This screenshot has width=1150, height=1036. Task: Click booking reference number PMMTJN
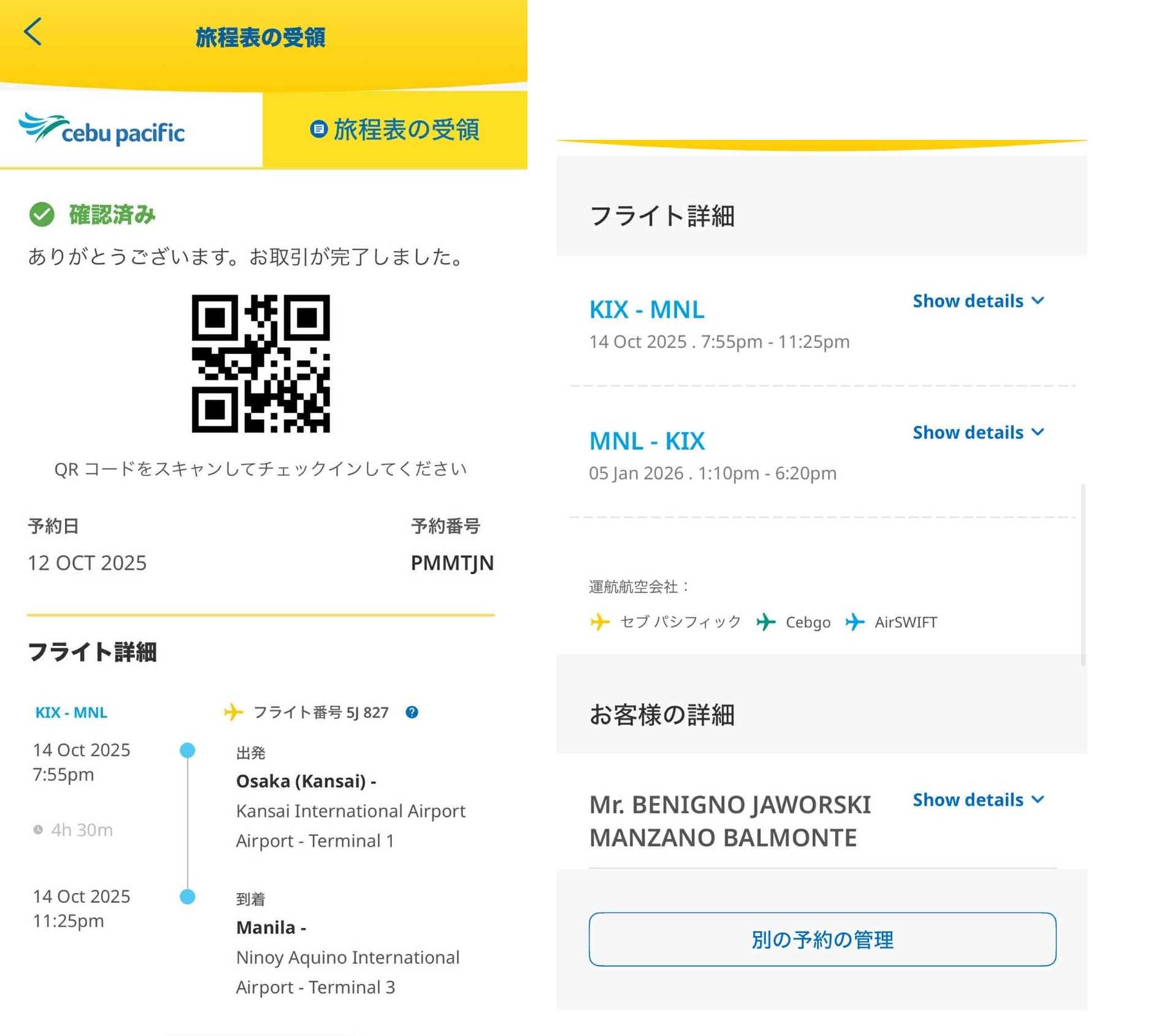click(x=452, y=563)
